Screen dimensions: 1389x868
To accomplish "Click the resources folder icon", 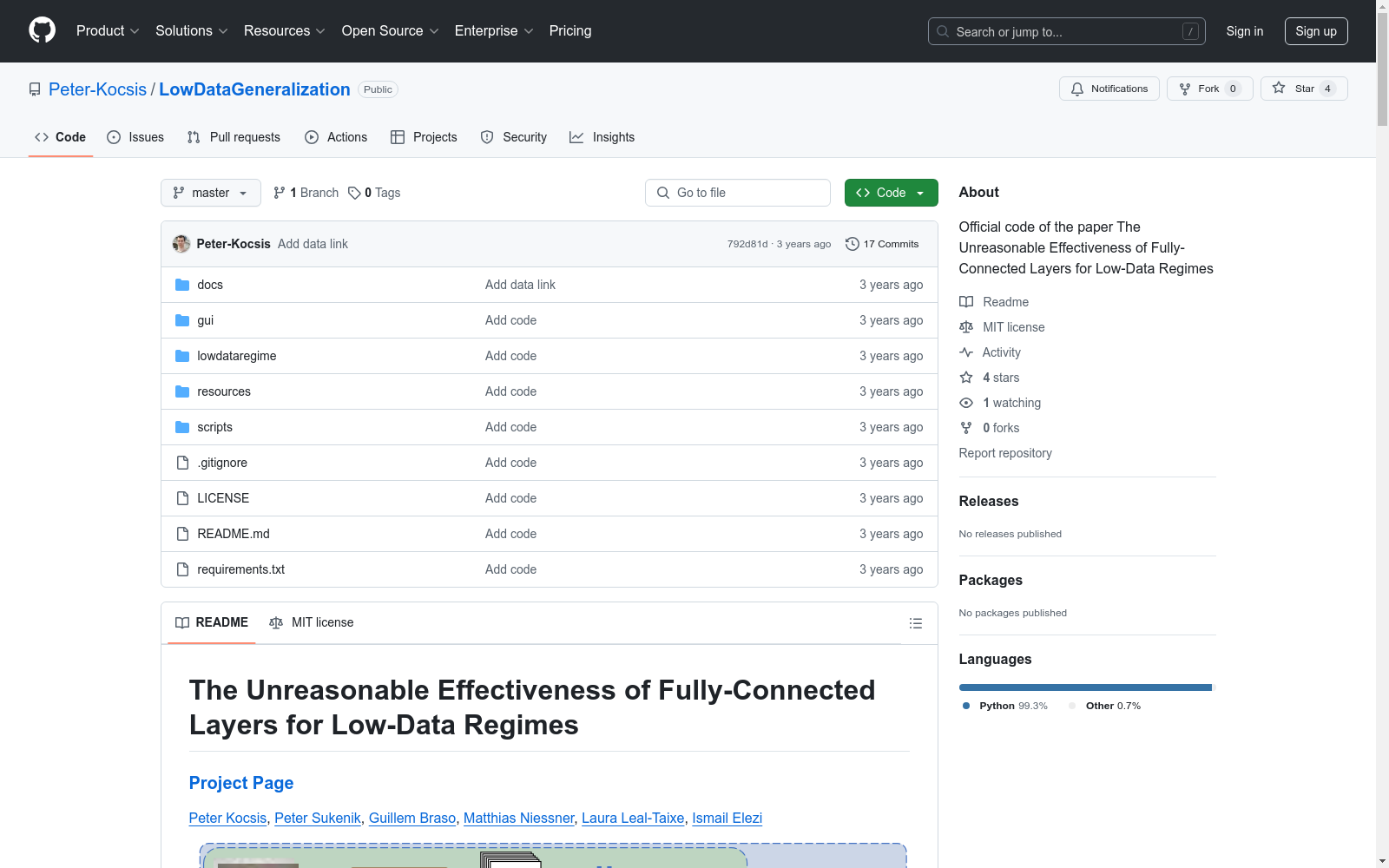I will click(x=182, y=391).
